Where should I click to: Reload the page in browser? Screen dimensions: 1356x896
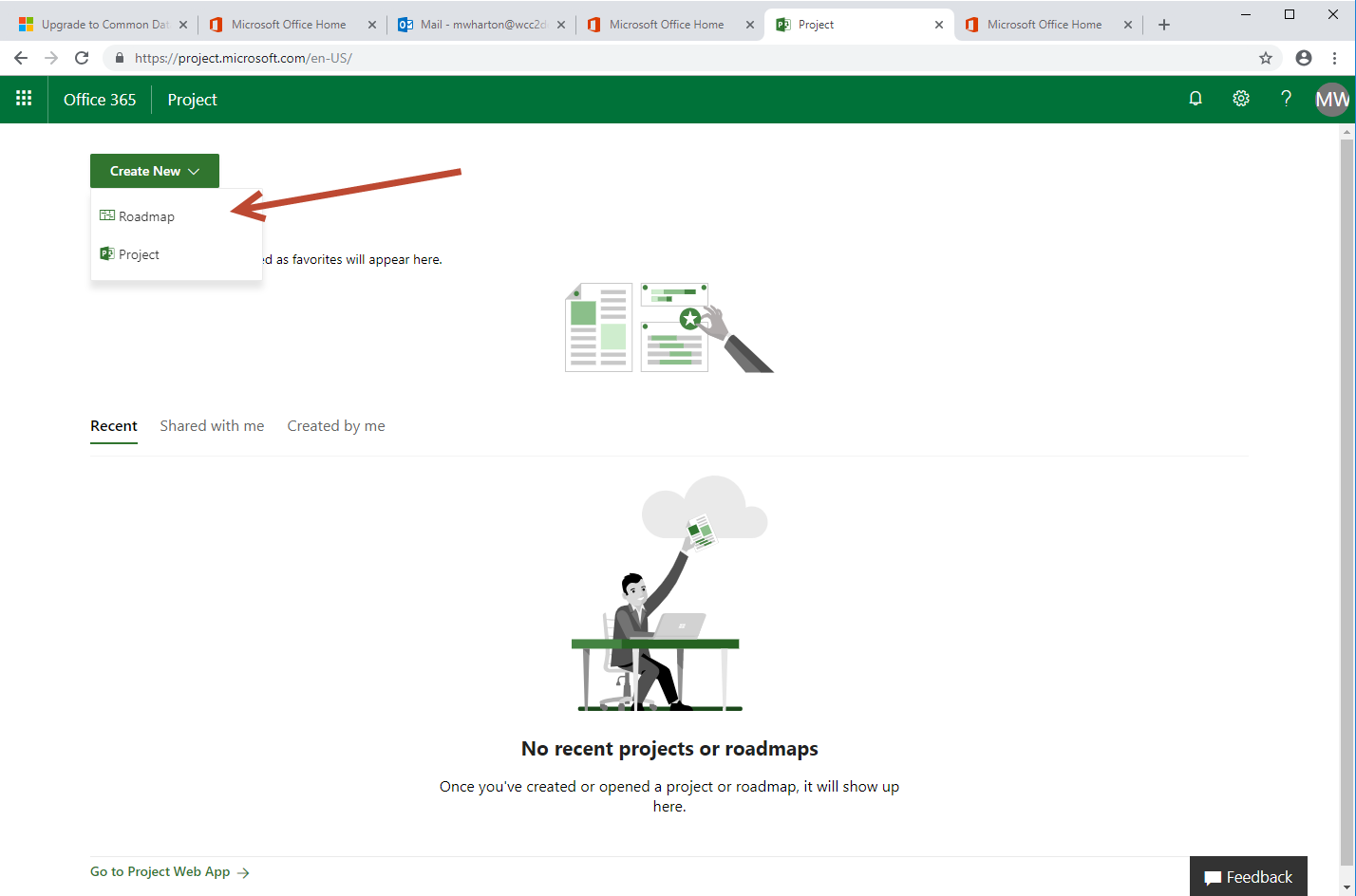82,58
